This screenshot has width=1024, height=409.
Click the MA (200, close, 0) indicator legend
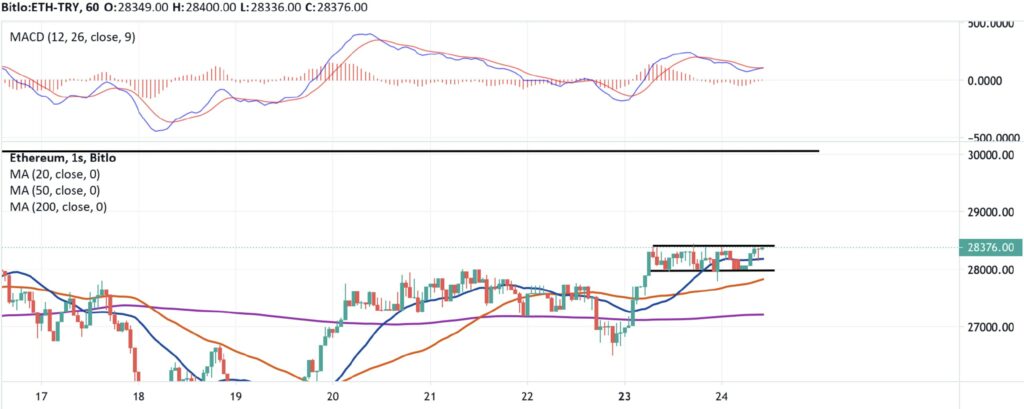tap(58, 207)
